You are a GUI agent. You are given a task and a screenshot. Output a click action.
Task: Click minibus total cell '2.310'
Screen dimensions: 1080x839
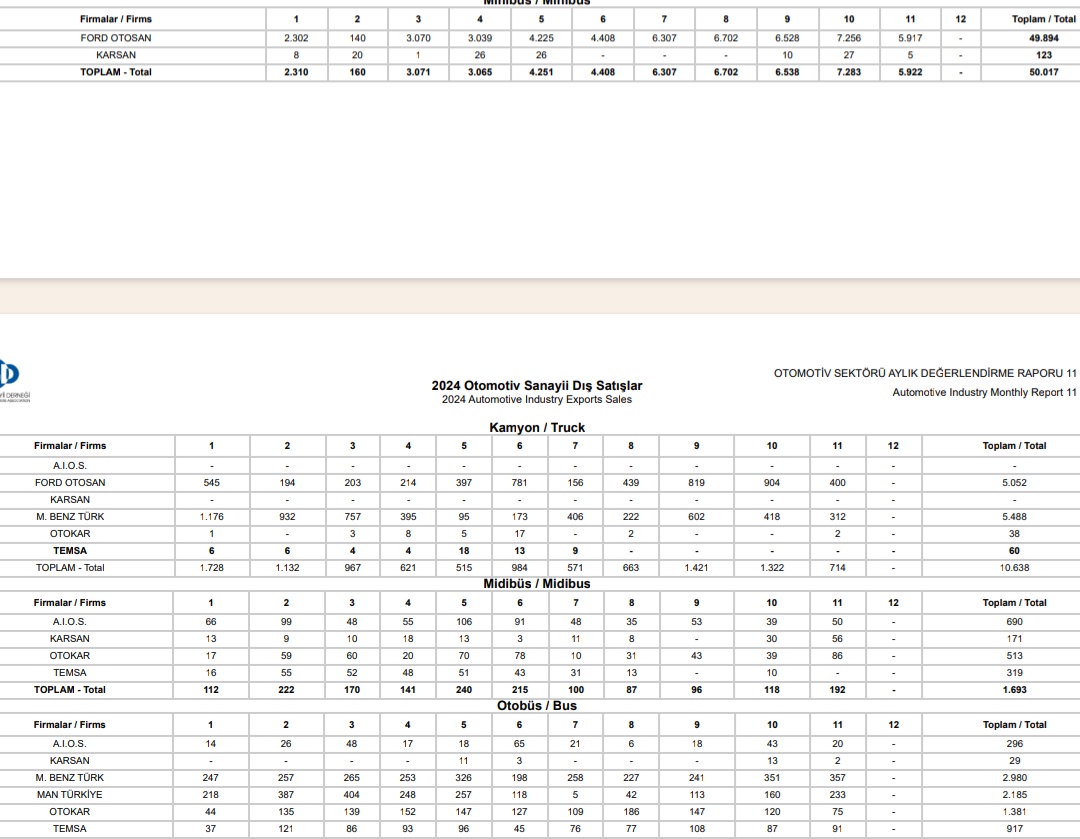pos(296,72)
